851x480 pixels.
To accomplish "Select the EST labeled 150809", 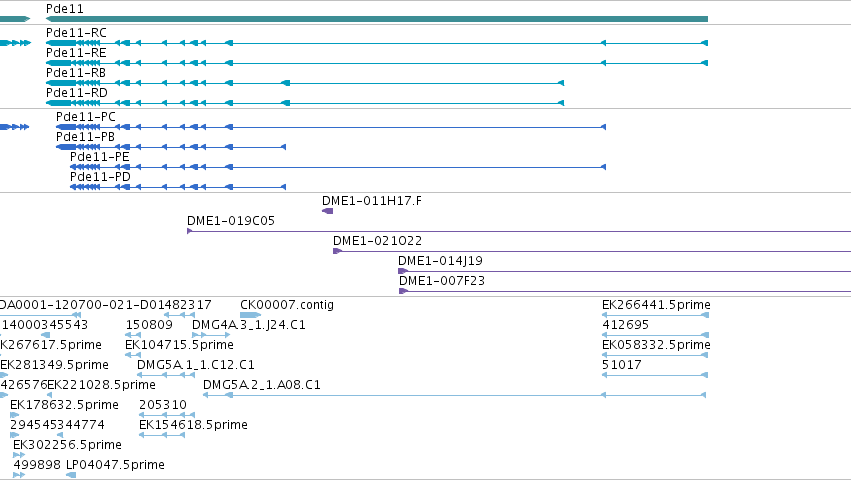I will tap(149, 325).
